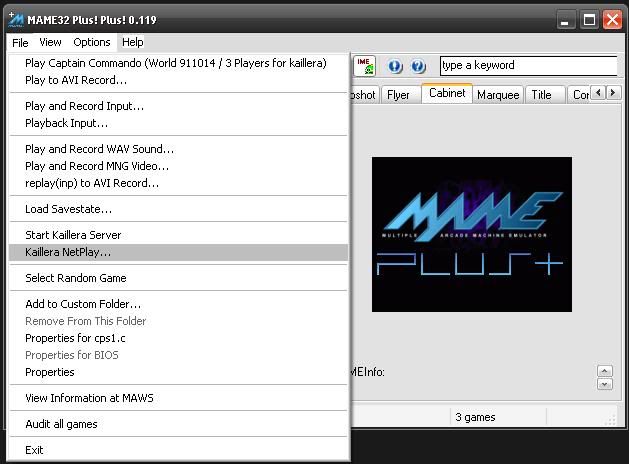
Task: Click the 3 games status text
Action: 475,417
